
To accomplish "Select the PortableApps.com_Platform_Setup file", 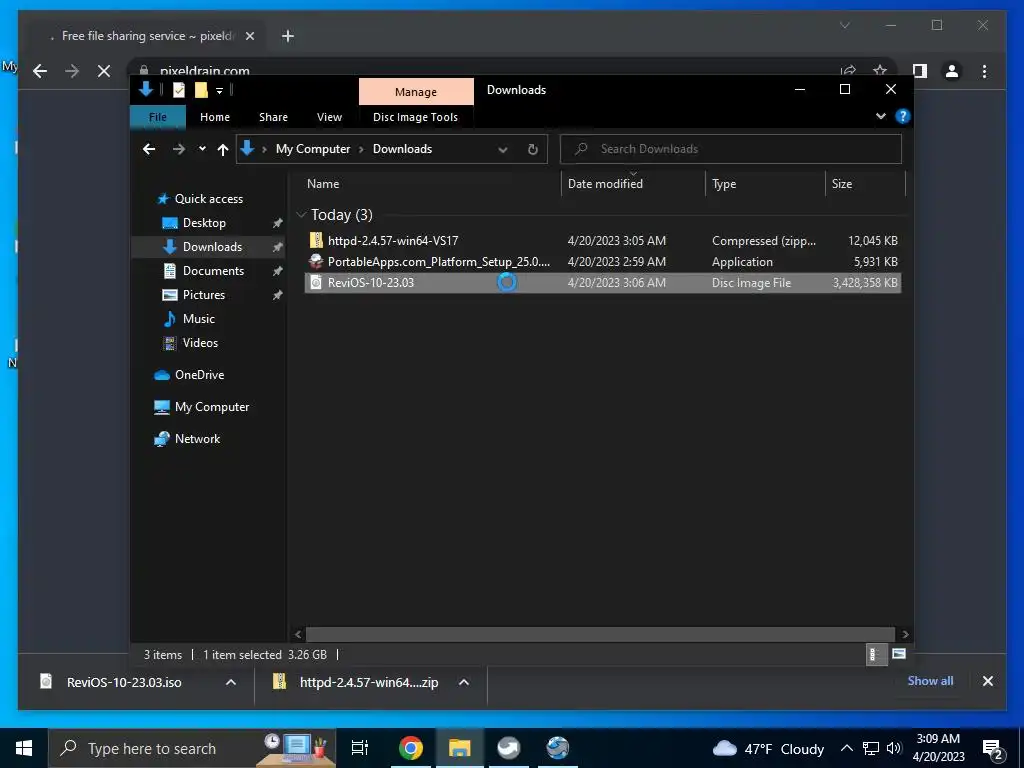I will click(602, 261).
